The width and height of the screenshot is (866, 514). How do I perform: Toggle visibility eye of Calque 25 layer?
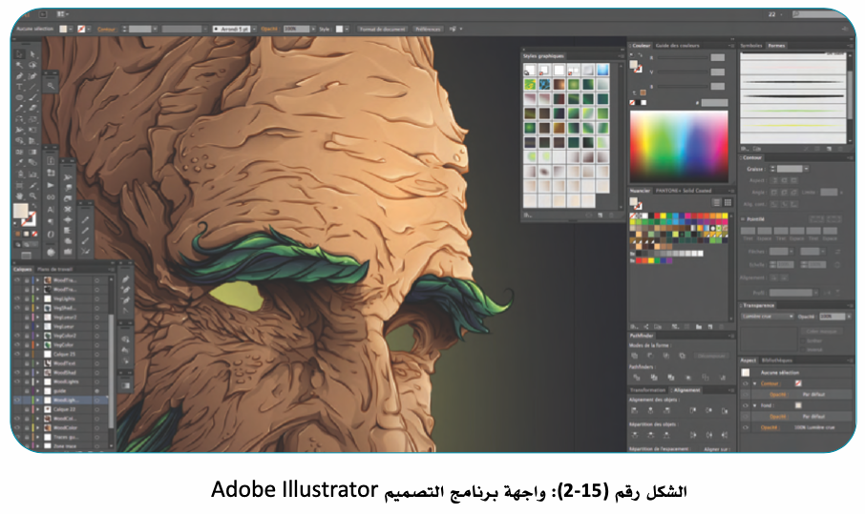tap(17, 354)
